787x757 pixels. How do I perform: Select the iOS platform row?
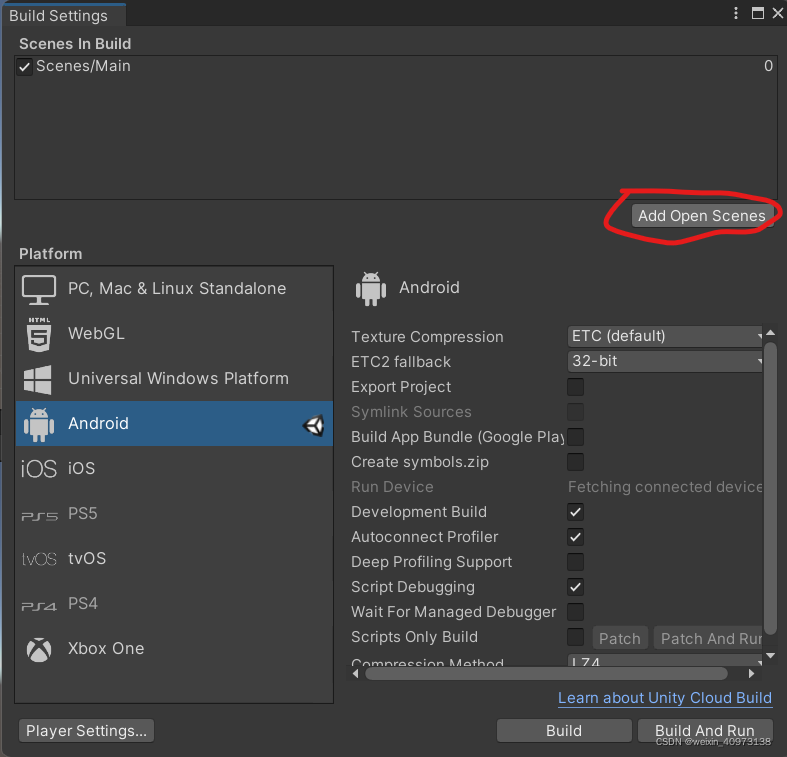[x=174, y=469]
